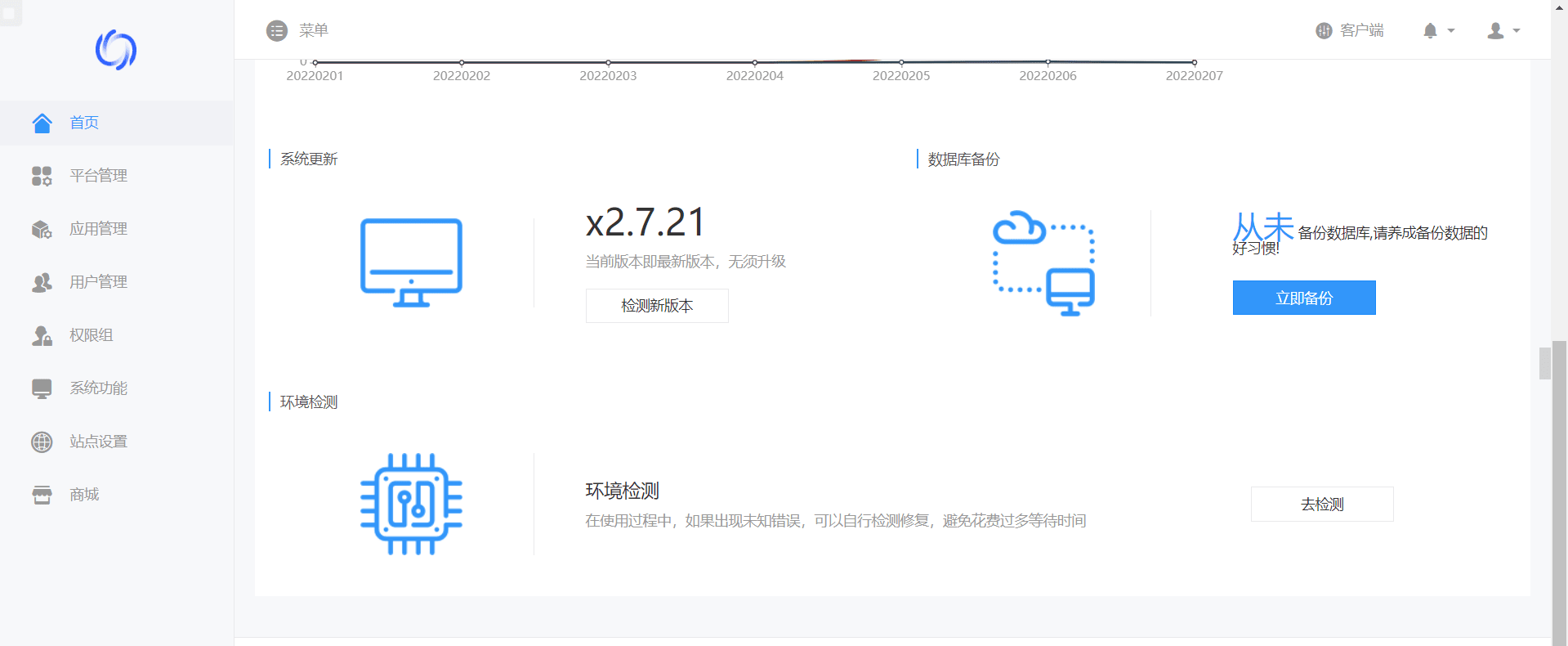Click the 站点设置 globe icon
1568x646 pixels.
[42, 442]
